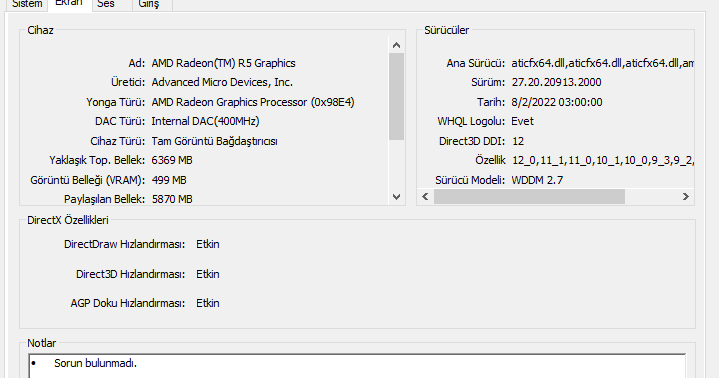Screen dimensions: 719x378
Task: Click the Sürücüler scroll right arrow
Action: [686, 197]
